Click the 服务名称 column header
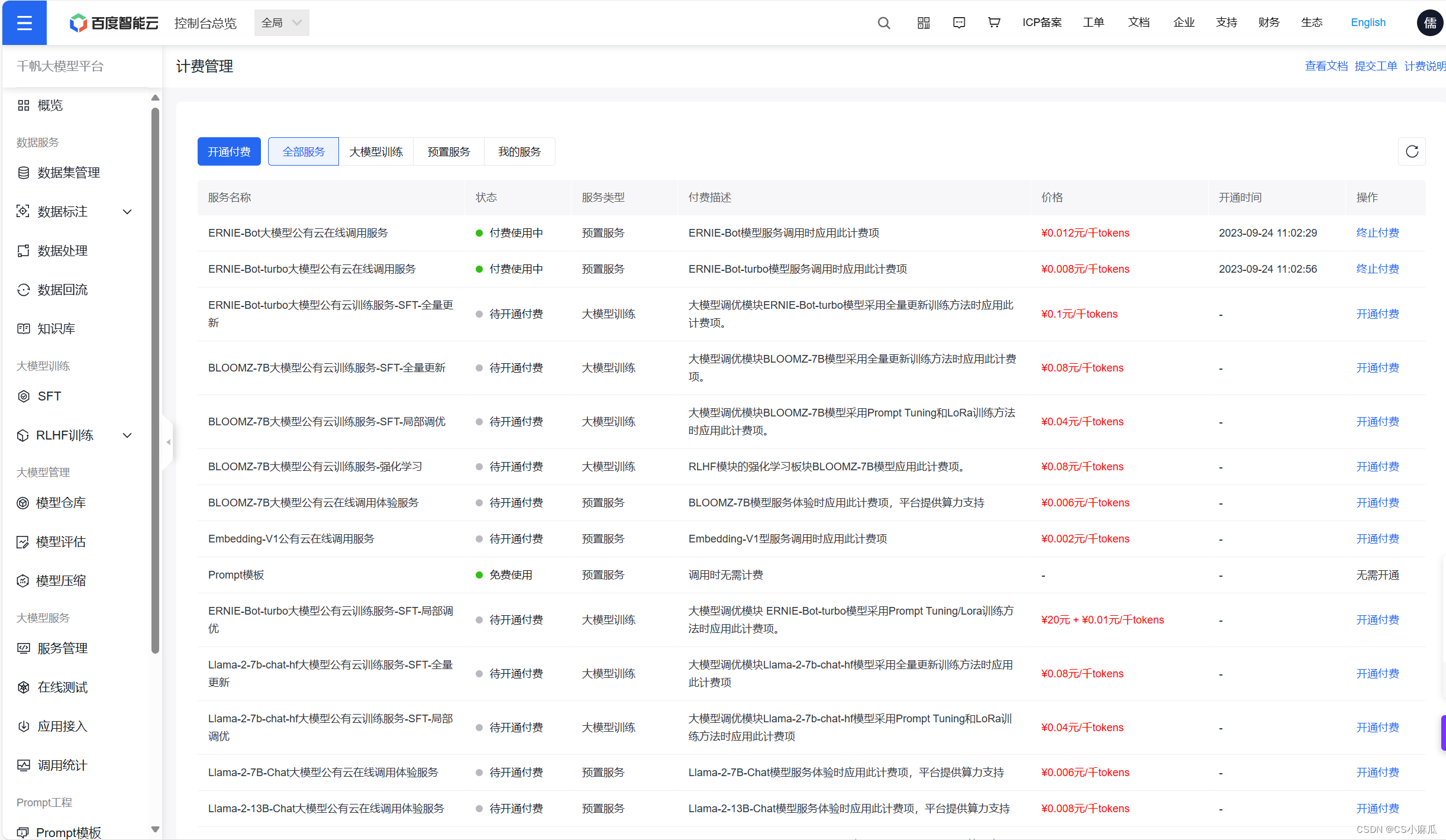The image size is (1446, 840). tap(230, 198)
